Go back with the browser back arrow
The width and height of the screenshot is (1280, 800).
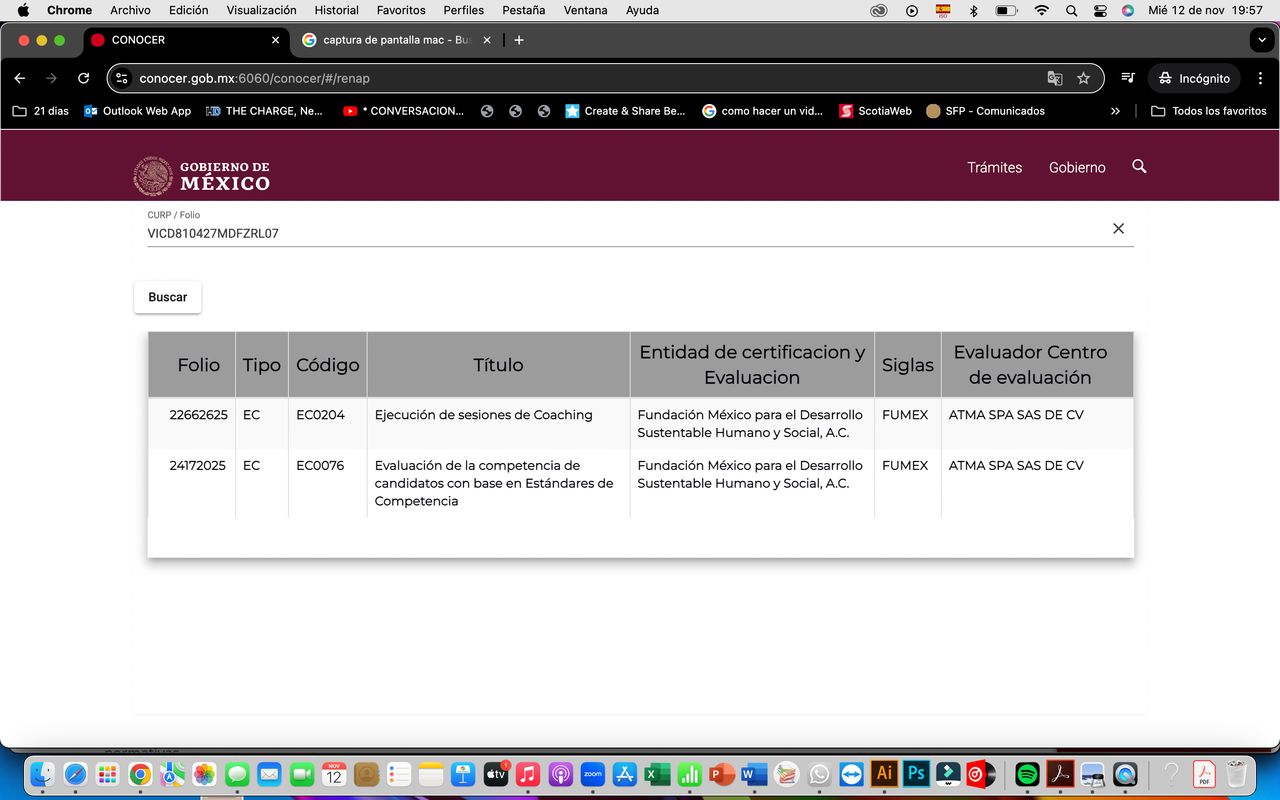(20, 78)
